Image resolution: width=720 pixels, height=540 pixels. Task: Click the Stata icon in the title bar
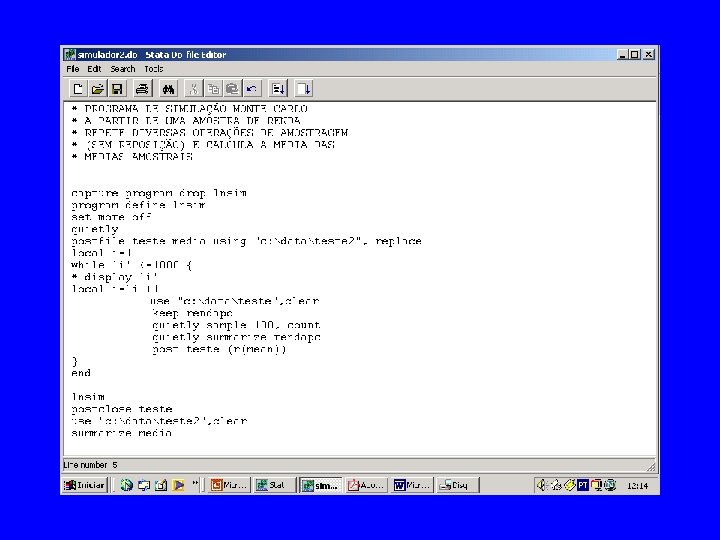(70, 55)
